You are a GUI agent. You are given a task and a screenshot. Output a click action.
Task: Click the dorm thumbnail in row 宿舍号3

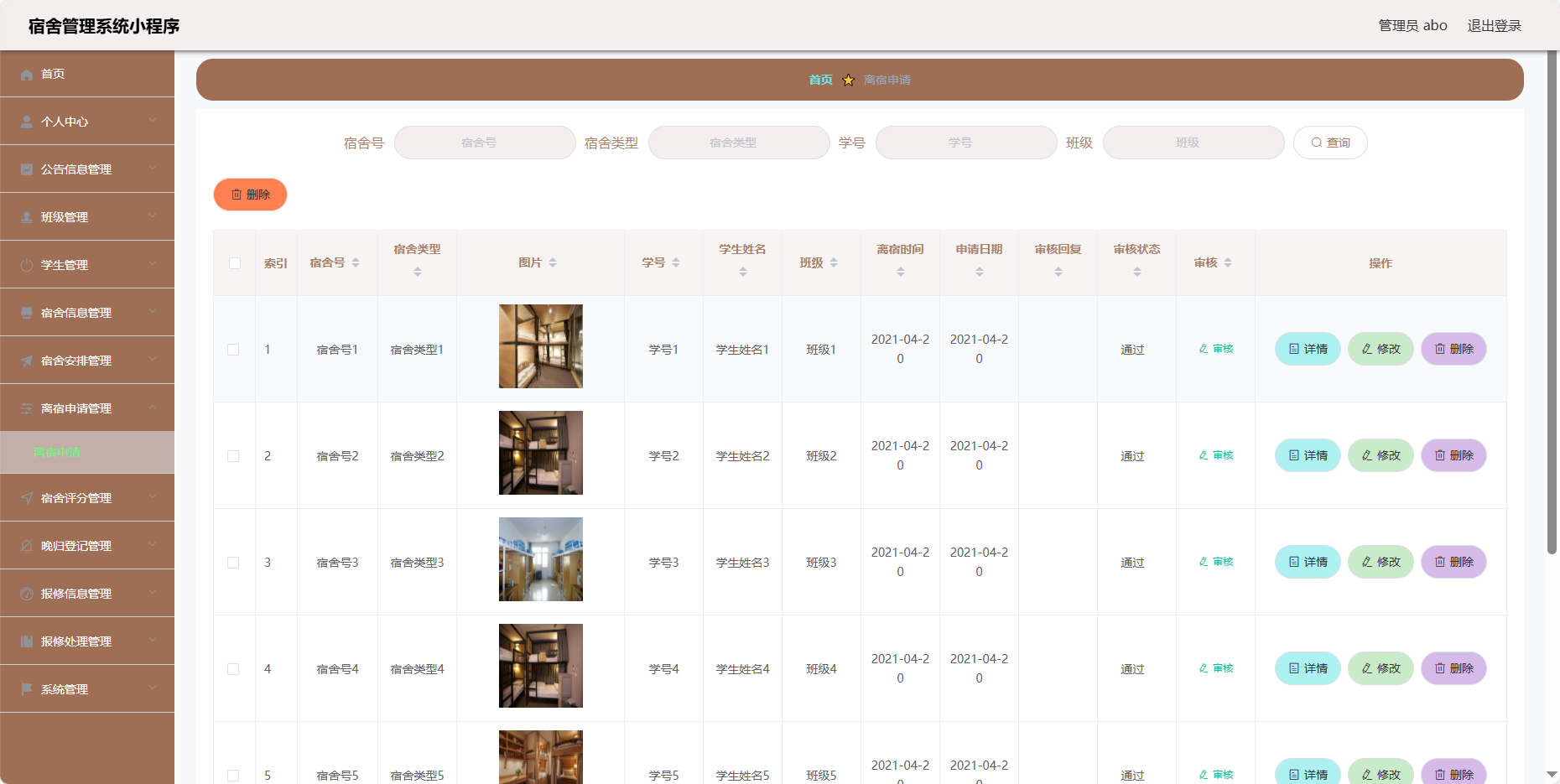point(541,559)
